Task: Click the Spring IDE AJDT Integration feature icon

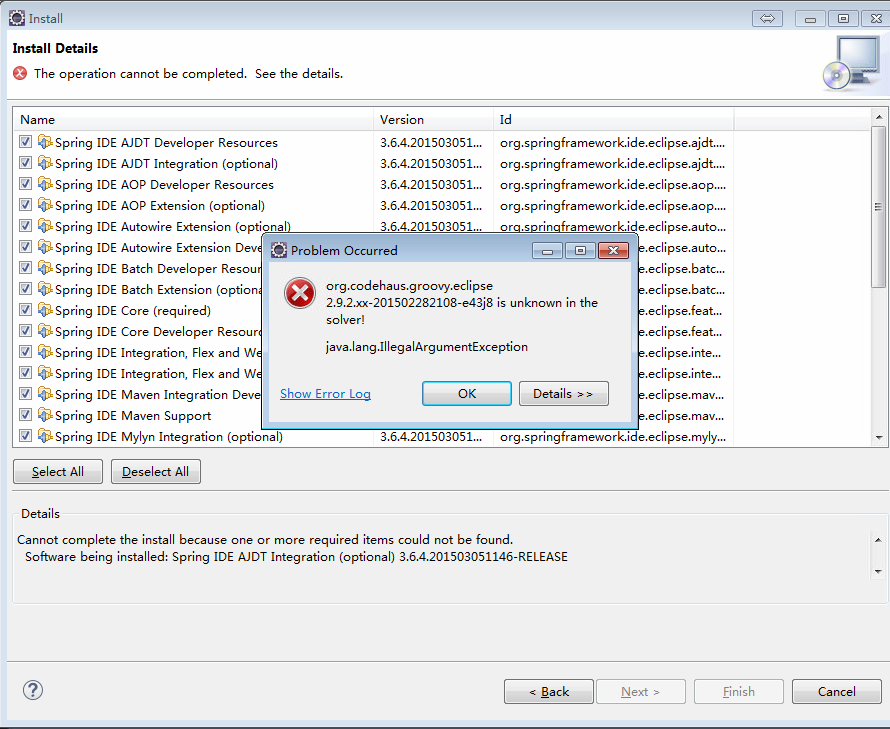Action: tap(45, 162)
